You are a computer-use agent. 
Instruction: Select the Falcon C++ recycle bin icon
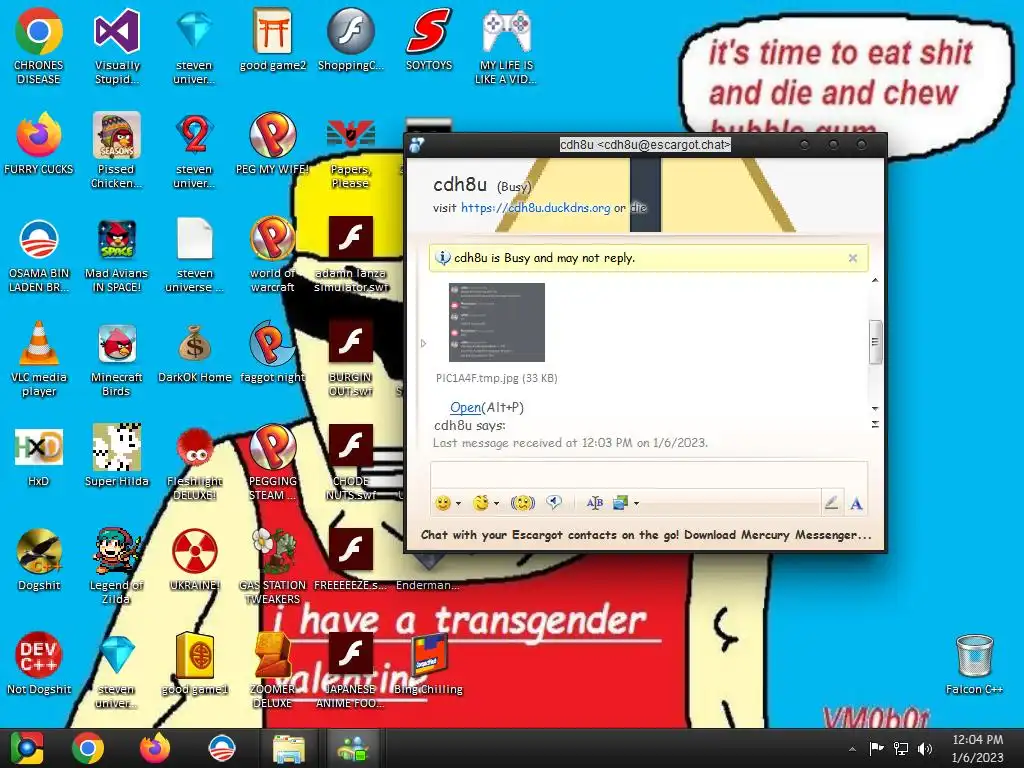pos(974,664)
